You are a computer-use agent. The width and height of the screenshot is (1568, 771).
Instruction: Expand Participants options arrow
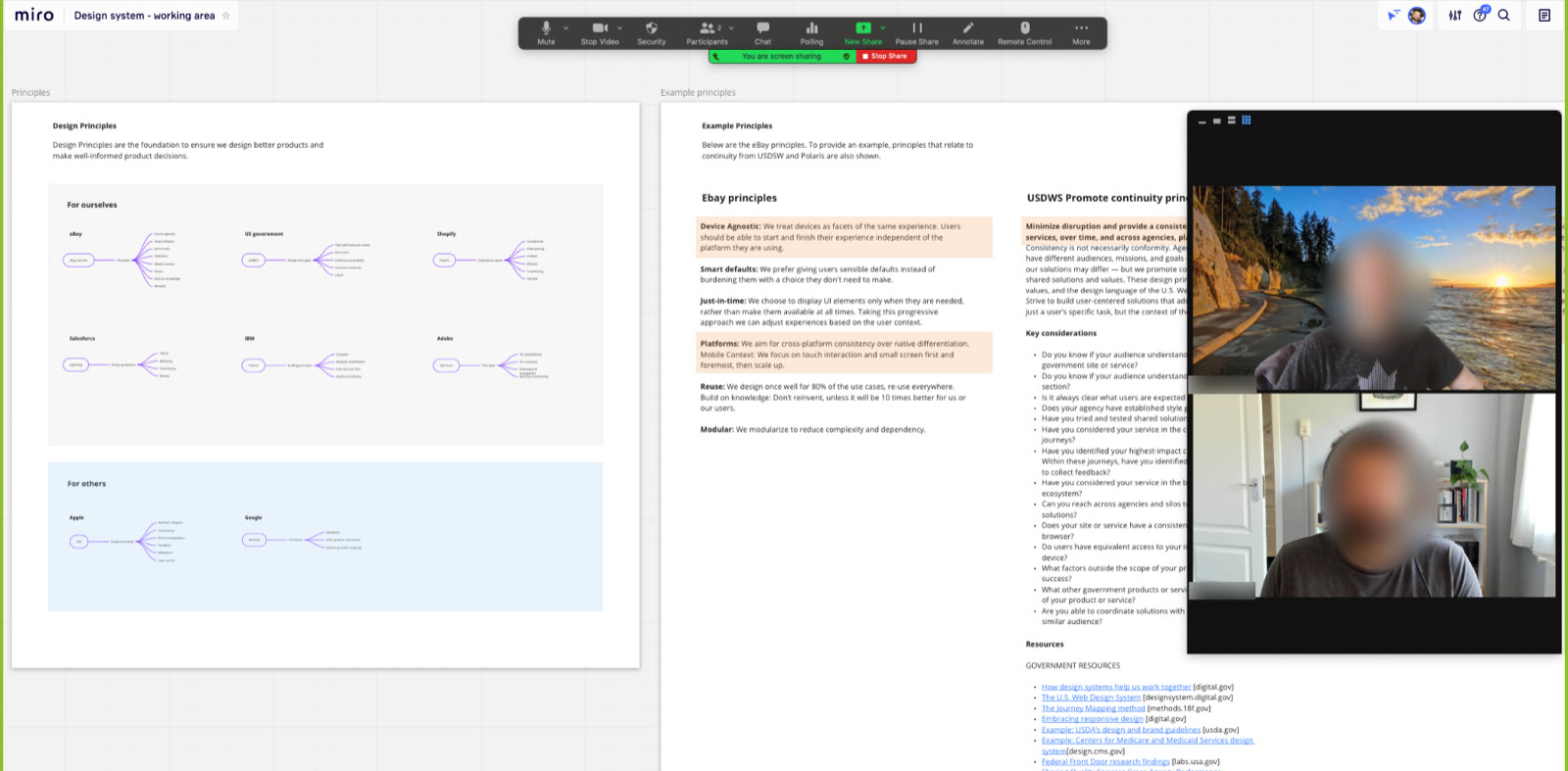pyautogui.click(x=731, y=28)
